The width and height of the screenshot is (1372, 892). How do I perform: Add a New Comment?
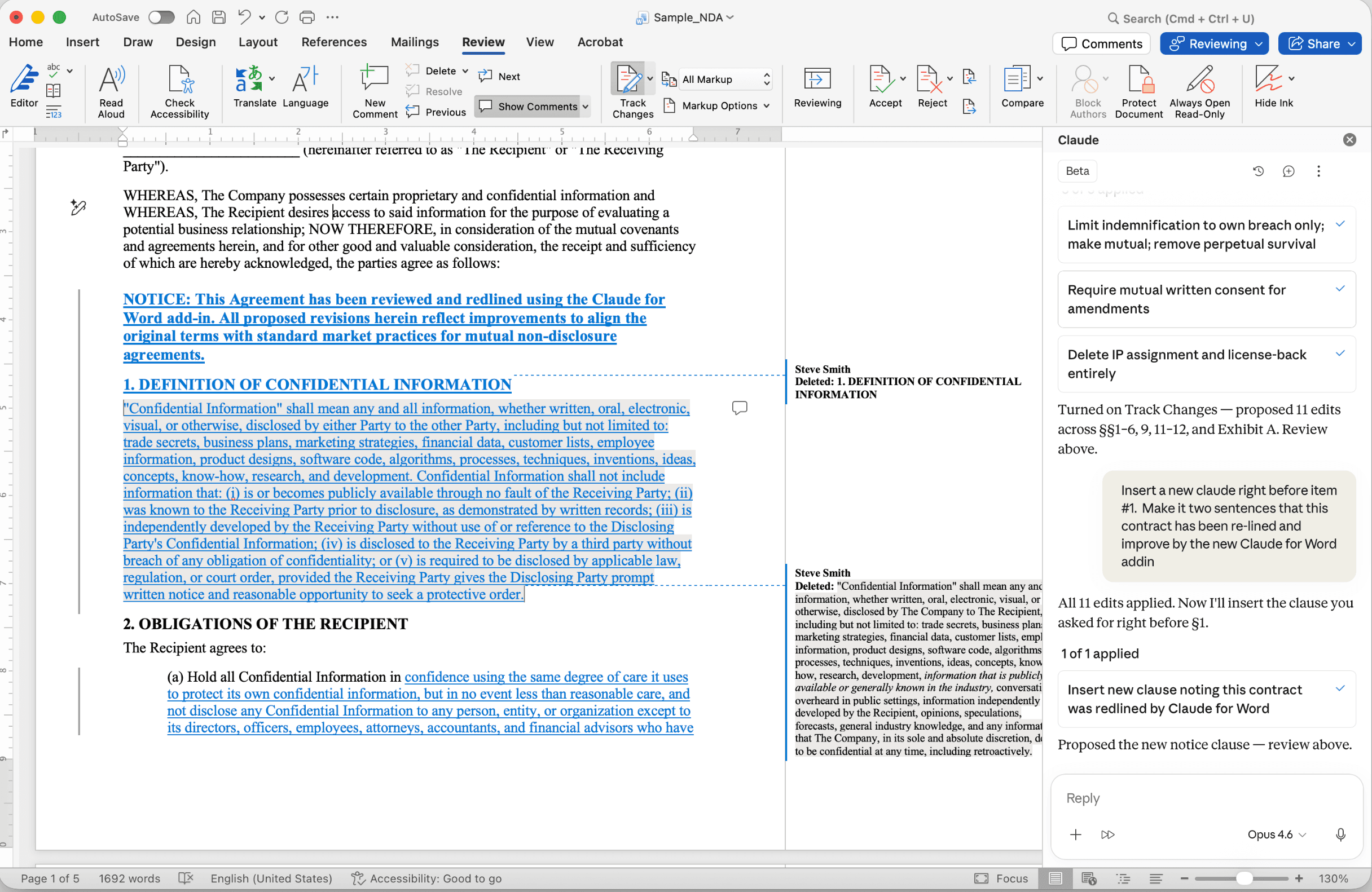click(375, 91)
